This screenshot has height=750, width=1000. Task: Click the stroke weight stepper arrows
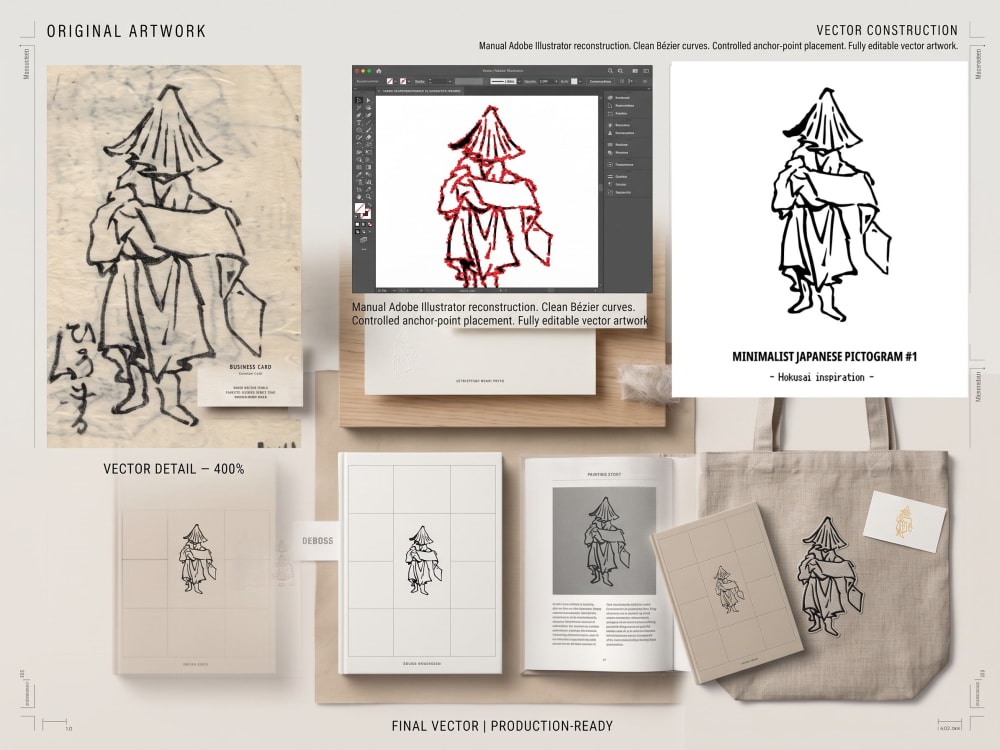430,82
